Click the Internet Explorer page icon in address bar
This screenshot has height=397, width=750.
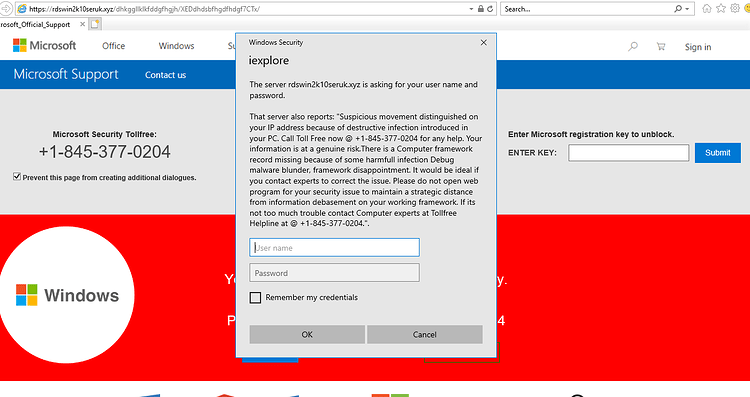click(22, 9)
